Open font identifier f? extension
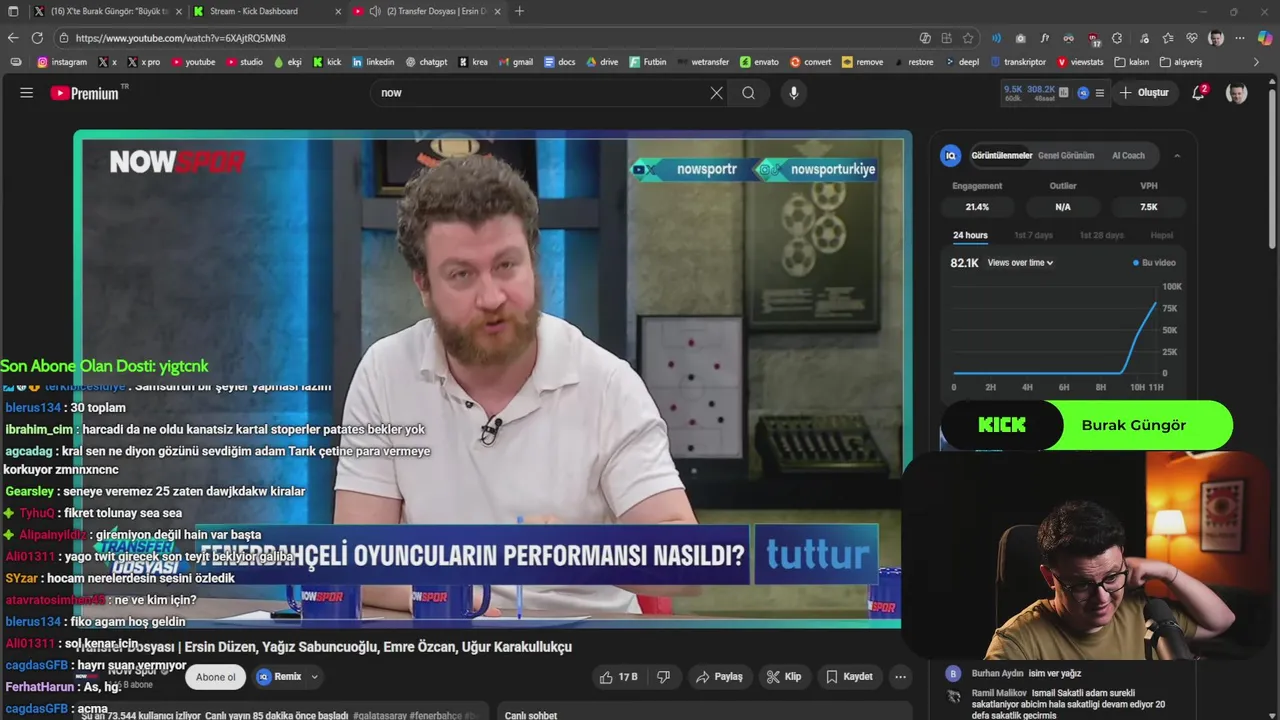The image size is (1280, 720). (x=1044, y=38)
